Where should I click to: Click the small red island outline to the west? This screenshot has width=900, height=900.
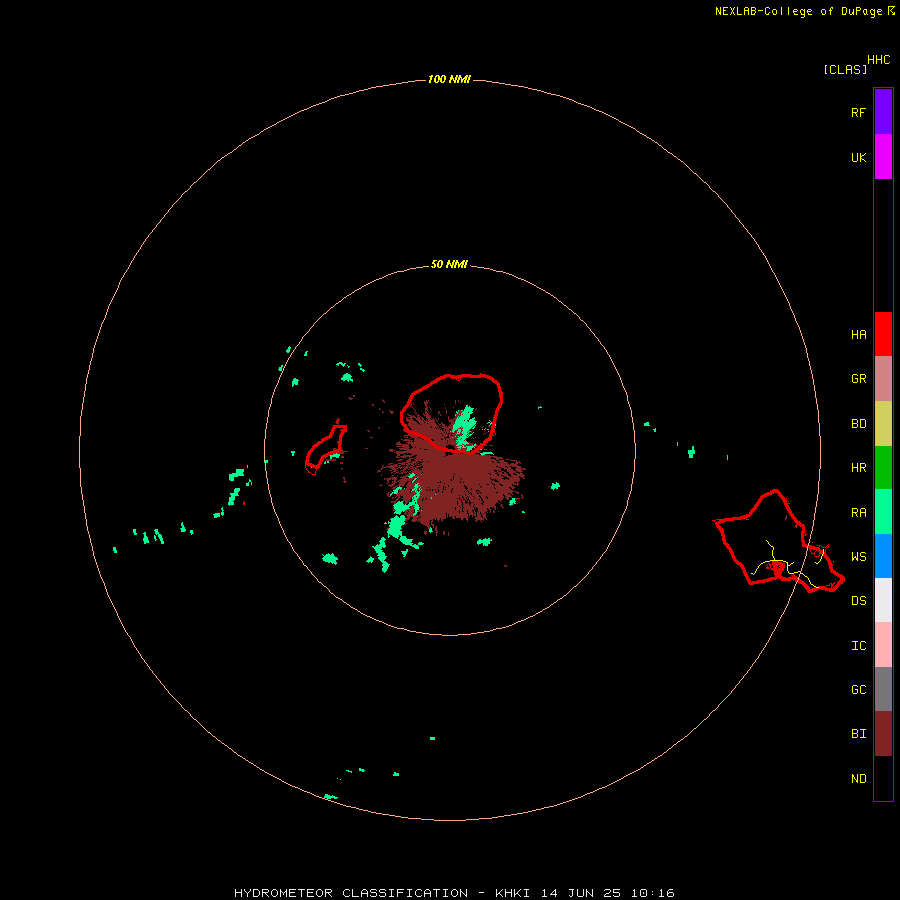[x=325, y=449]
